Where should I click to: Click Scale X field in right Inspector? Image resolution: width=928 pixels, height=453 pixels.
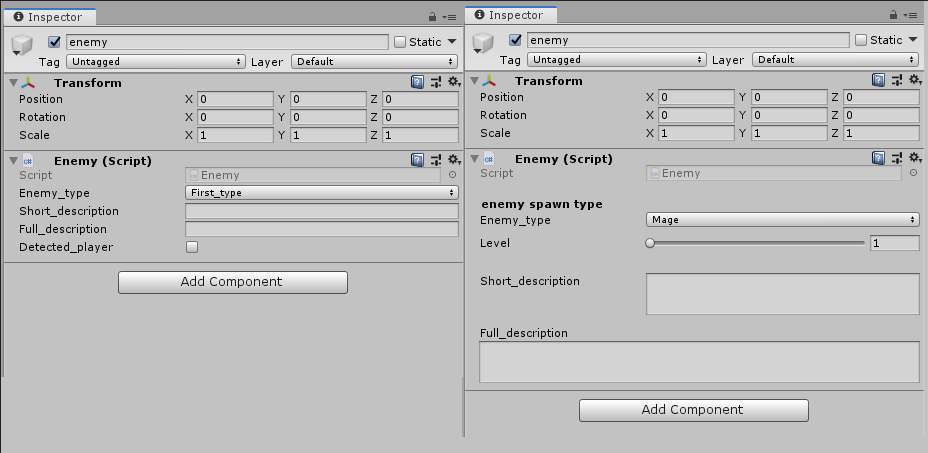[697, 133]
